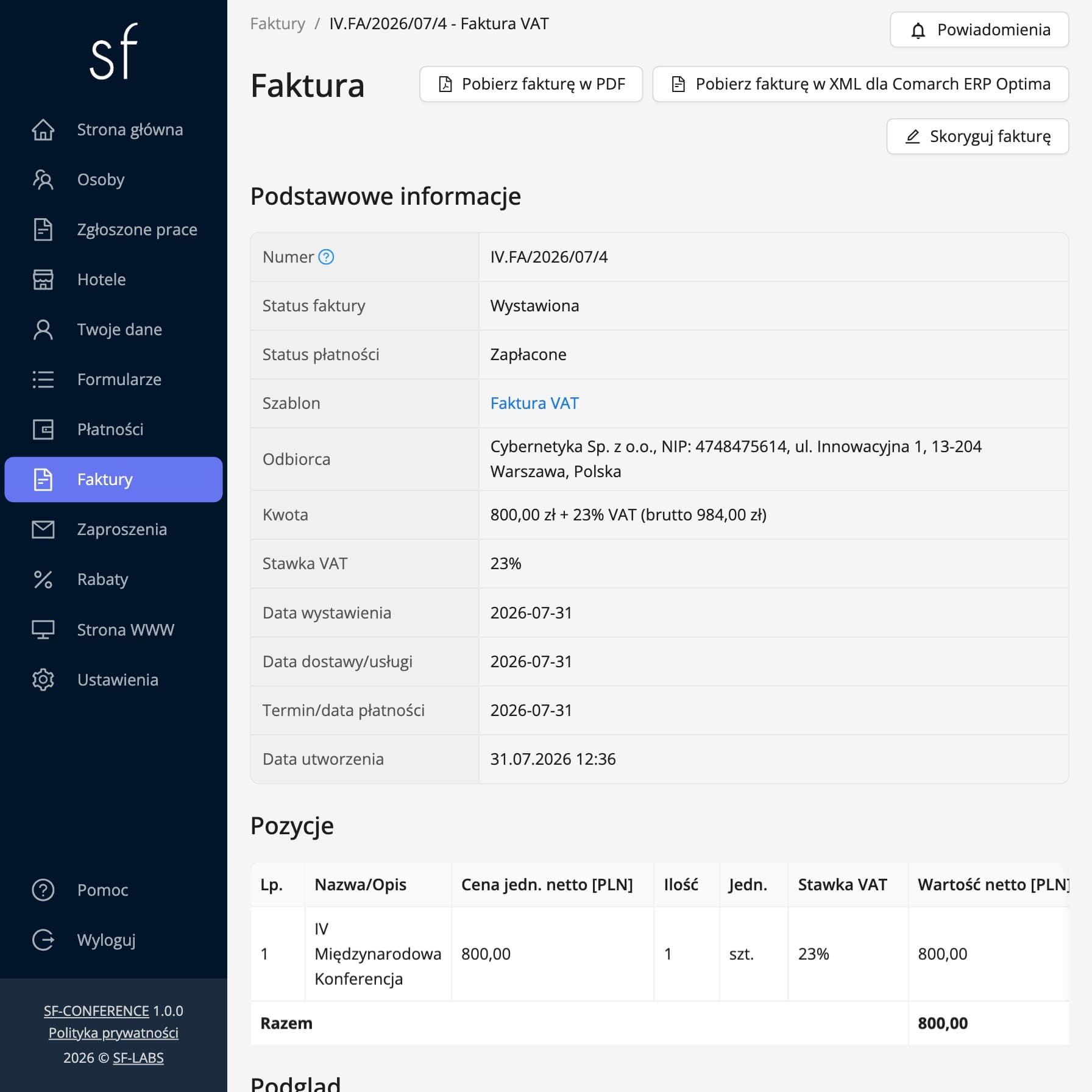Click the user icon beside Twoje dane
Viewport: 1092px width, 1092px height.
point(43,330)
